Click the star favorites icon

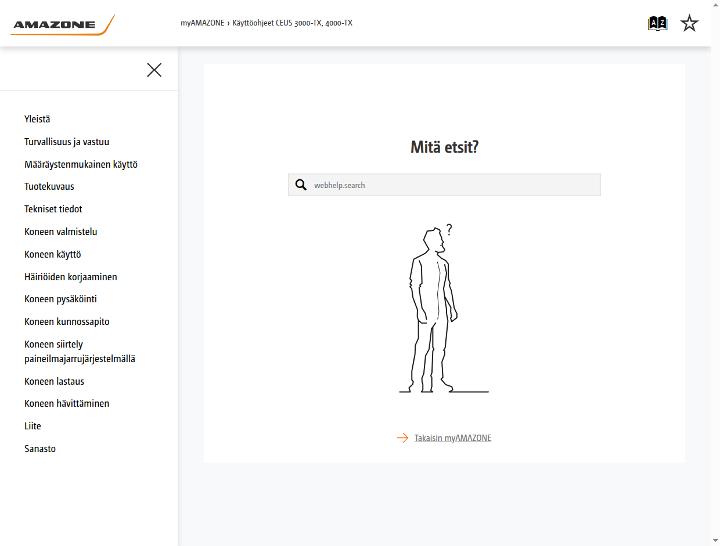pyautogui.click(x=689, y=23)
